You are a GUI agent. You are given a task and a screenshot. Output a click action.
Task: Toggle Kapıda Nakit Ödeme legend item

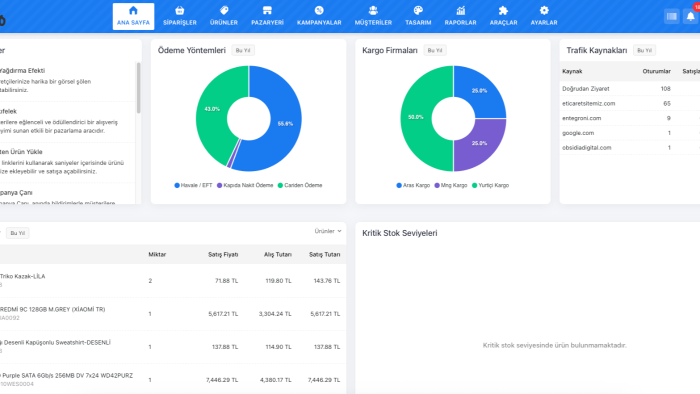(x=245, y=185)
